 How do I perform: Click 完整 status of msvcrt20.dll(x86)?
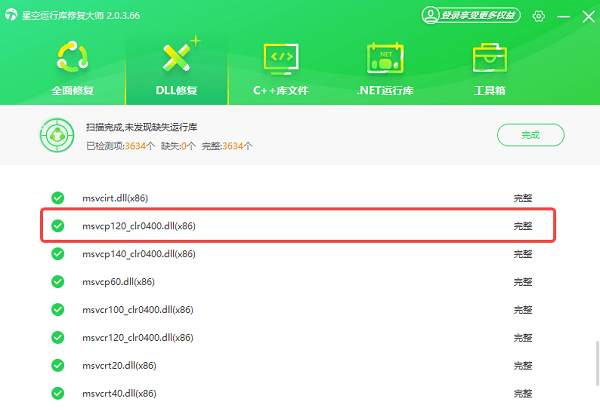[522, 366]
